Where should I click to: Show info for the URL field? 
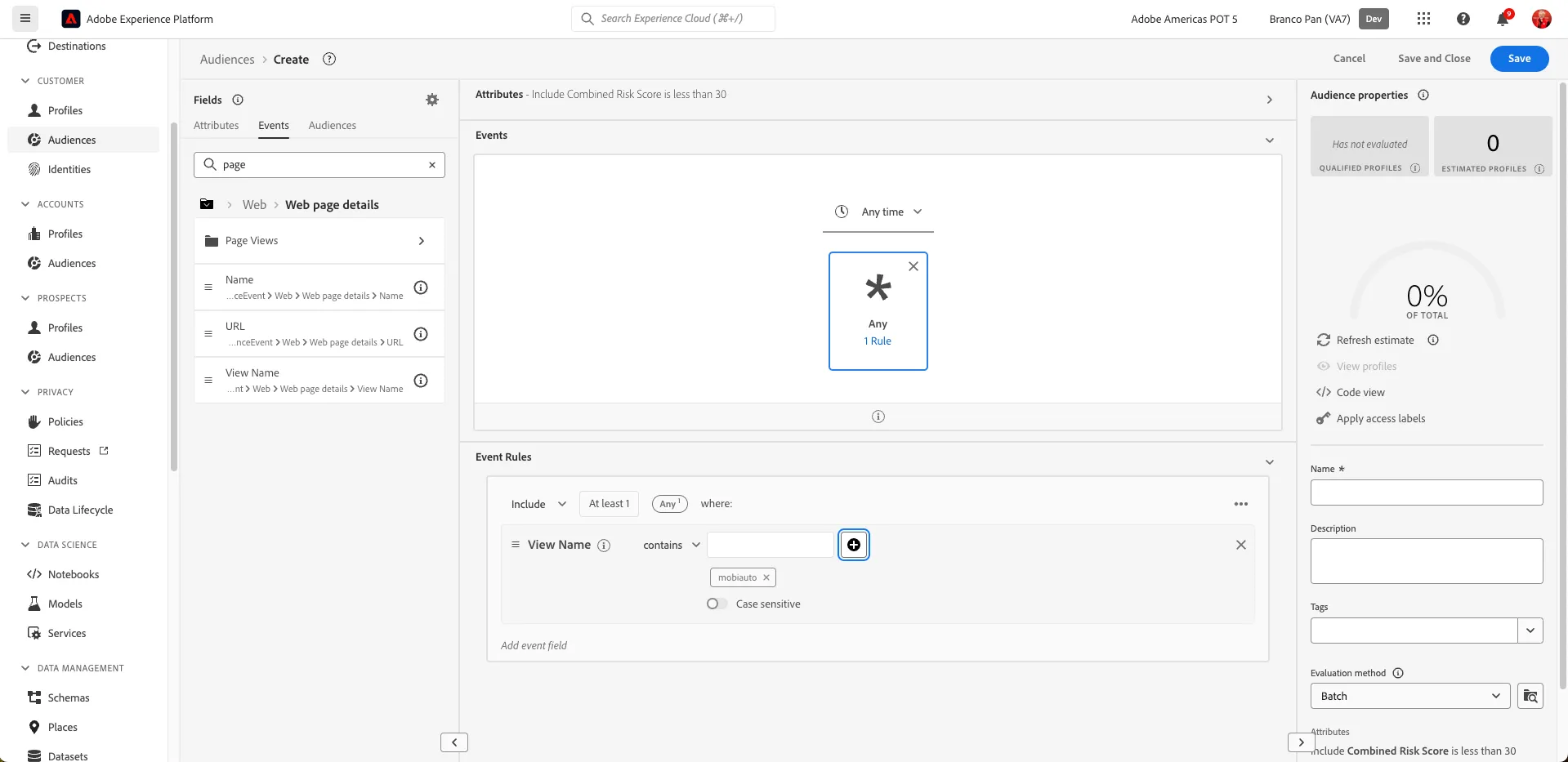(421, 334)
